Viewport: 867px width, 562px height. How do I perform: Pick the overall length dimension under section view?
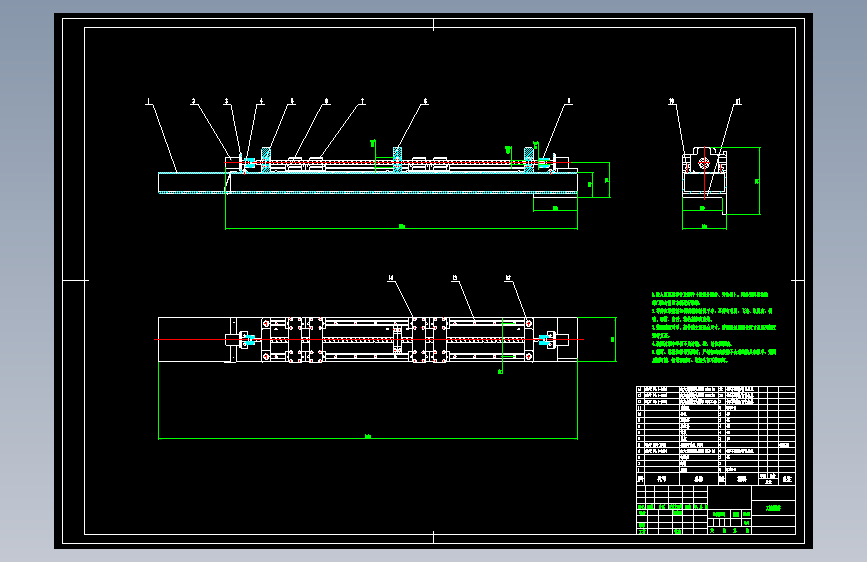[x=401, y=227]
